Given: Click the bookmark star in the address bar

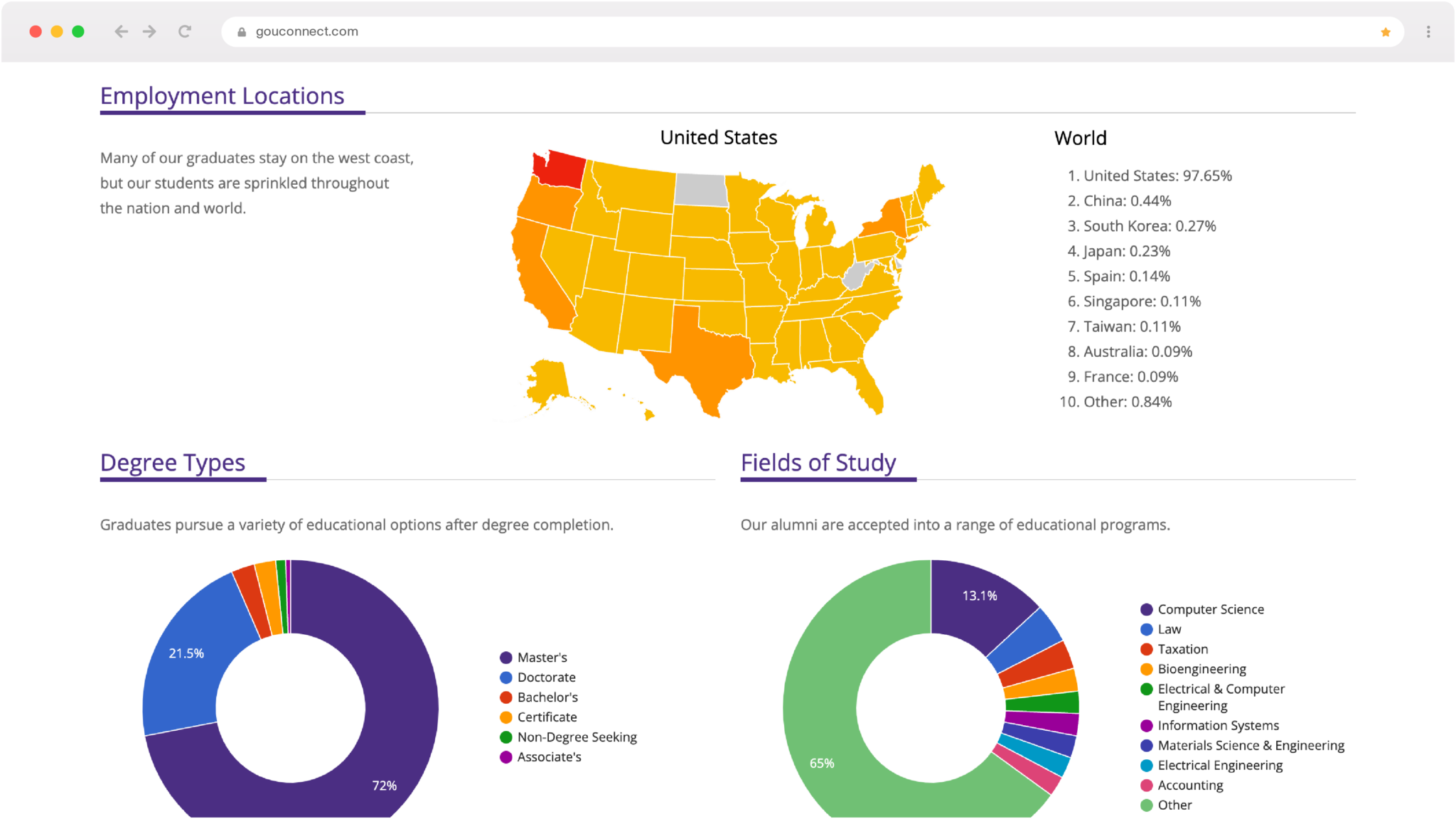Looking at the screenshot, I should click(1385, 31).
